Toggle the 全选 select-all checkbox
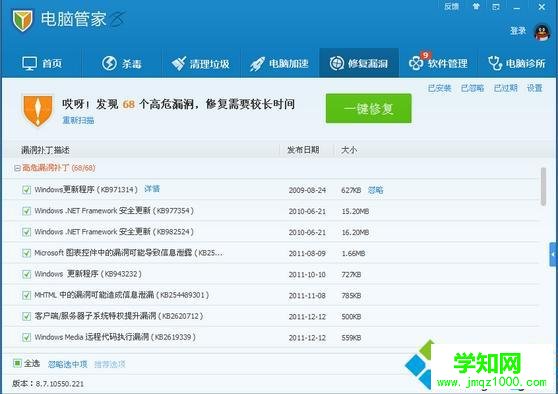This screenshot has width=558, height=394. tap(17, 363)
